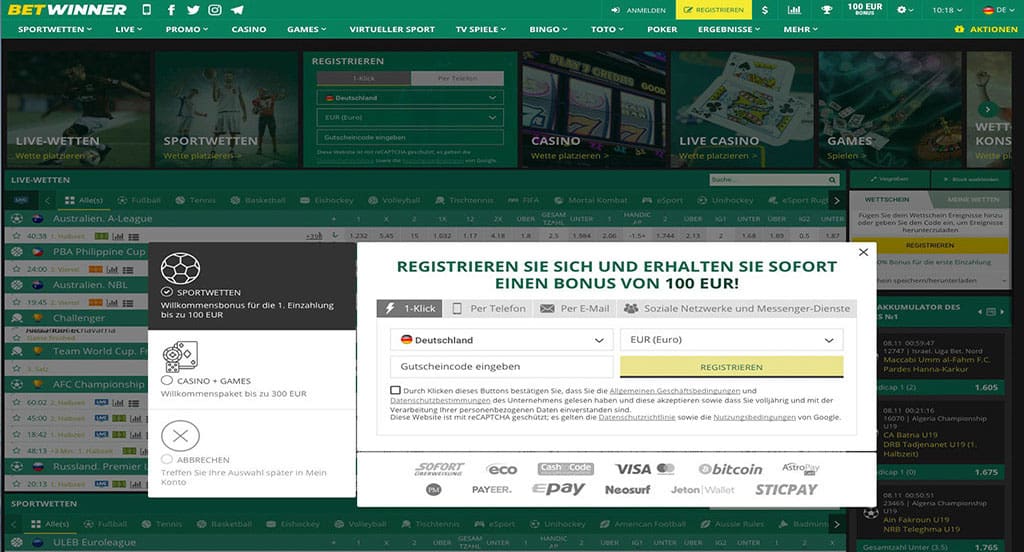This screenshot has width=1024, height=552.
Task: Close the registration popup with X
Action: (x=863, y=252)
